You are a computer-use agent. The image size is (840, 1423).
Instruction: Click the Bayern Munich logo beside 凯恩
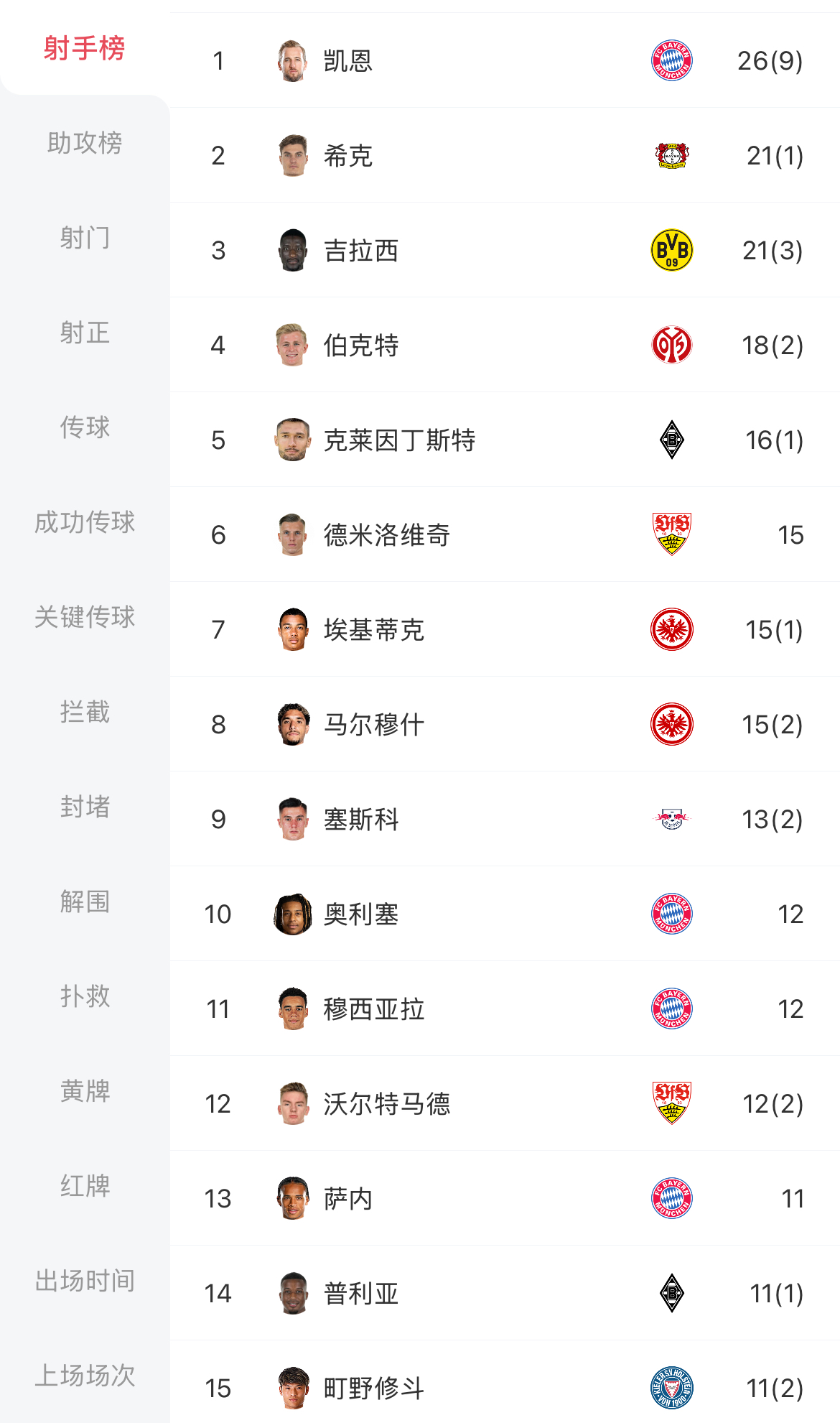click(671, 60)
